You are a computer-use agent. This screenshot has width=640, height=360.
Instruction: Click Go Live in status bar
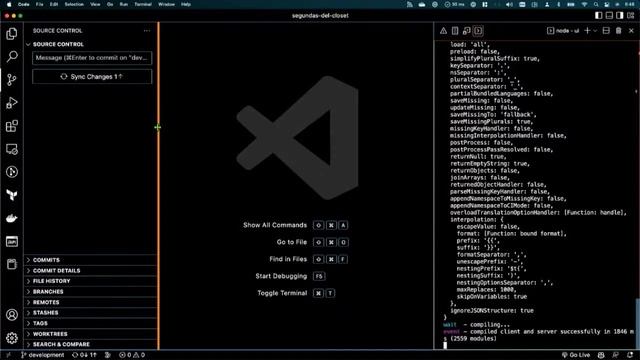[x=576, y=355]
